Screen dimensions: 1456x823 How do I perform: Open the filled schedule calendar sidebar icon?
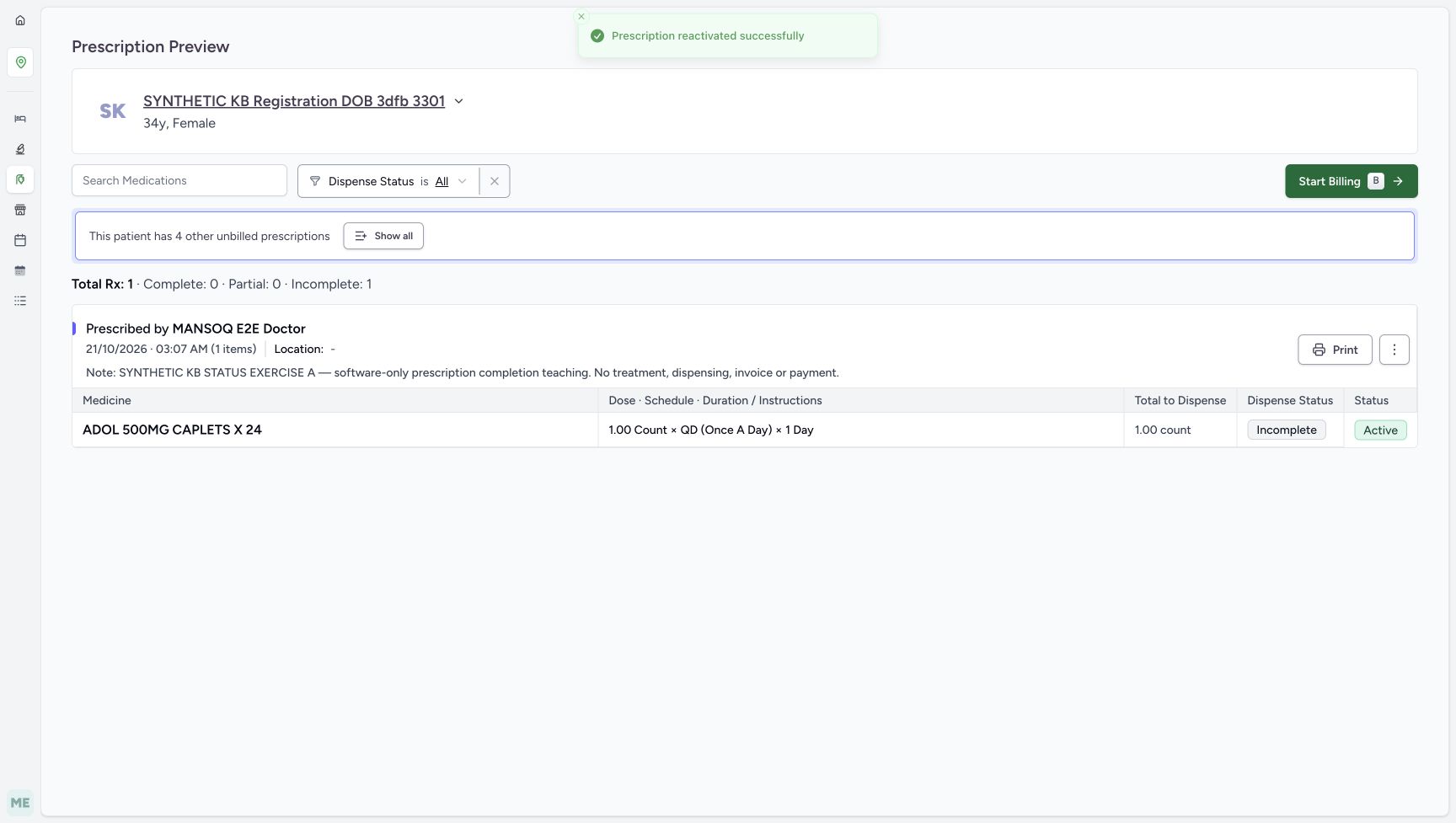20,270
